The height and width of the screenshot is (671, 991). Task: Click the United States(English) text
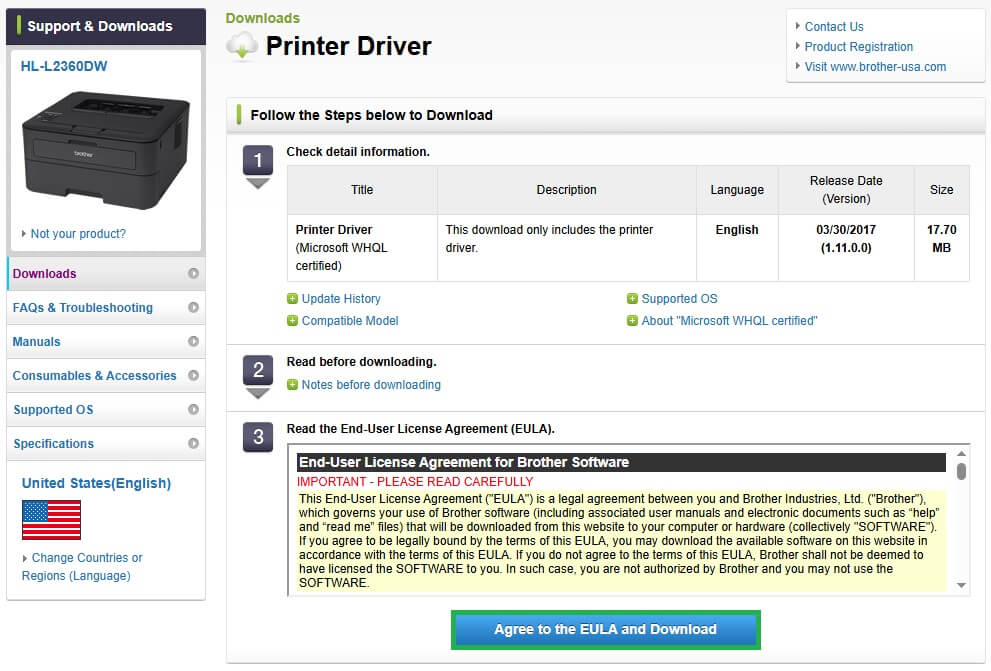point(96,483)
